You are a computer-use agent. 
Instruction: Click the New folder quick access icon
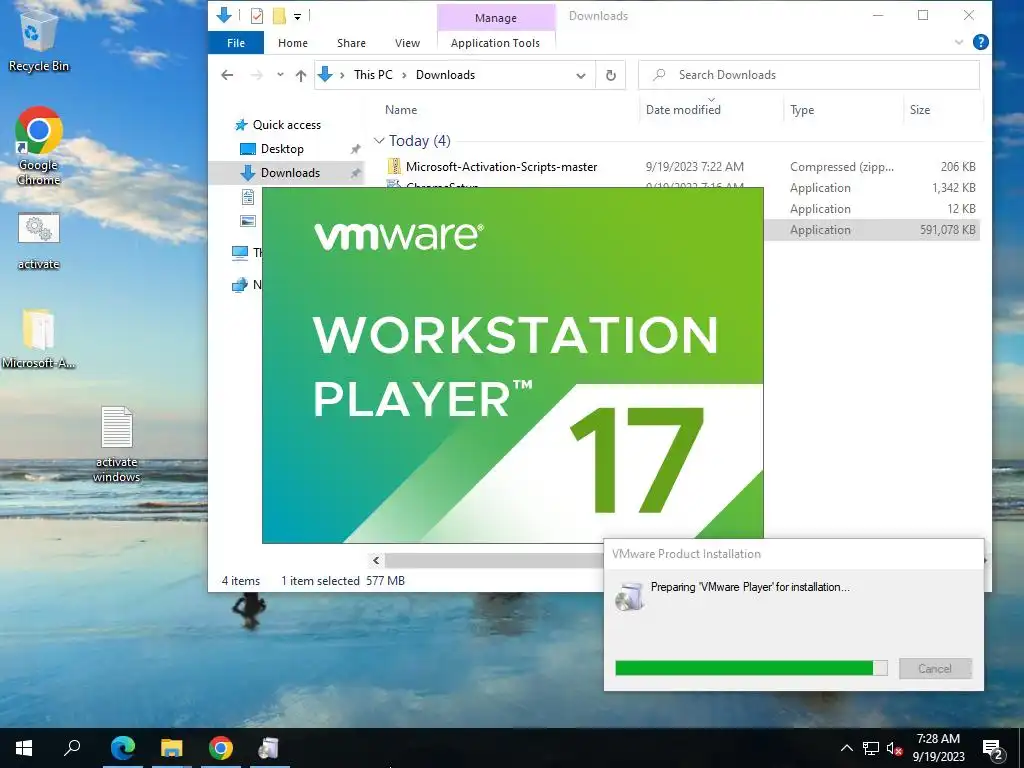pos(279,16)
